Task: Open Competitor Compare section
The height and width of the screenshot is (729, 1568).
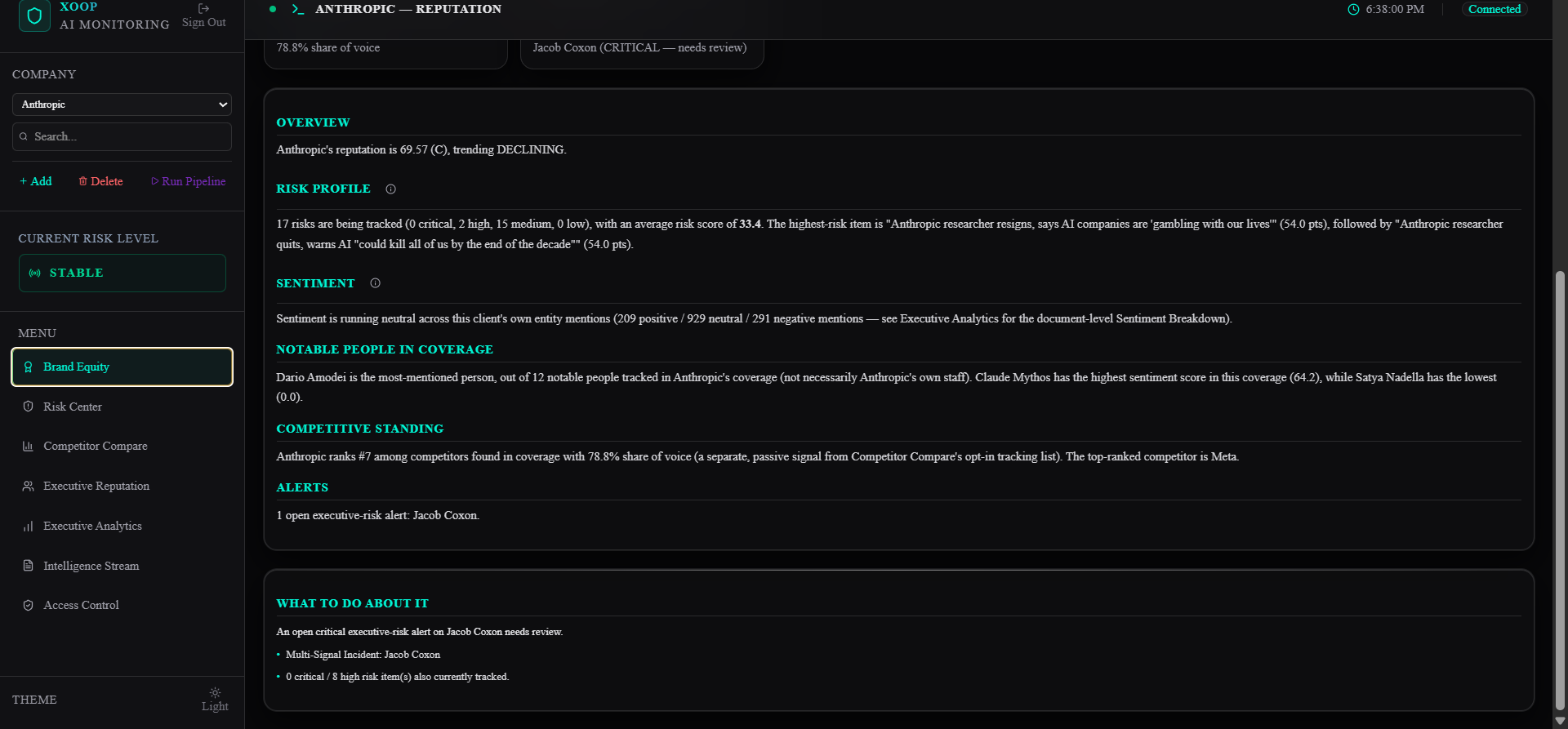Action: tap(122, 447)
